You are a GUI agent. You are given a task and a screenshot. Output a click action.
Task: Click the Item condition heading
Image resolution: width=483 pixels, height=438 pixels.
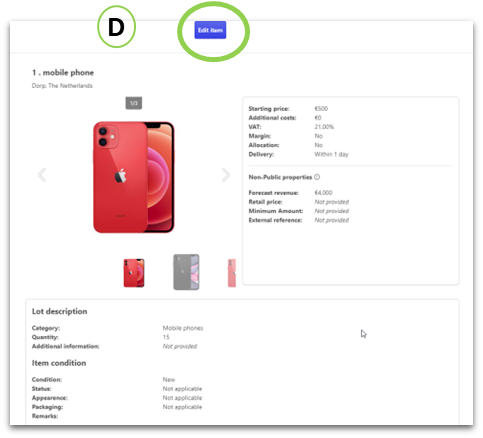tap(59, 363)
